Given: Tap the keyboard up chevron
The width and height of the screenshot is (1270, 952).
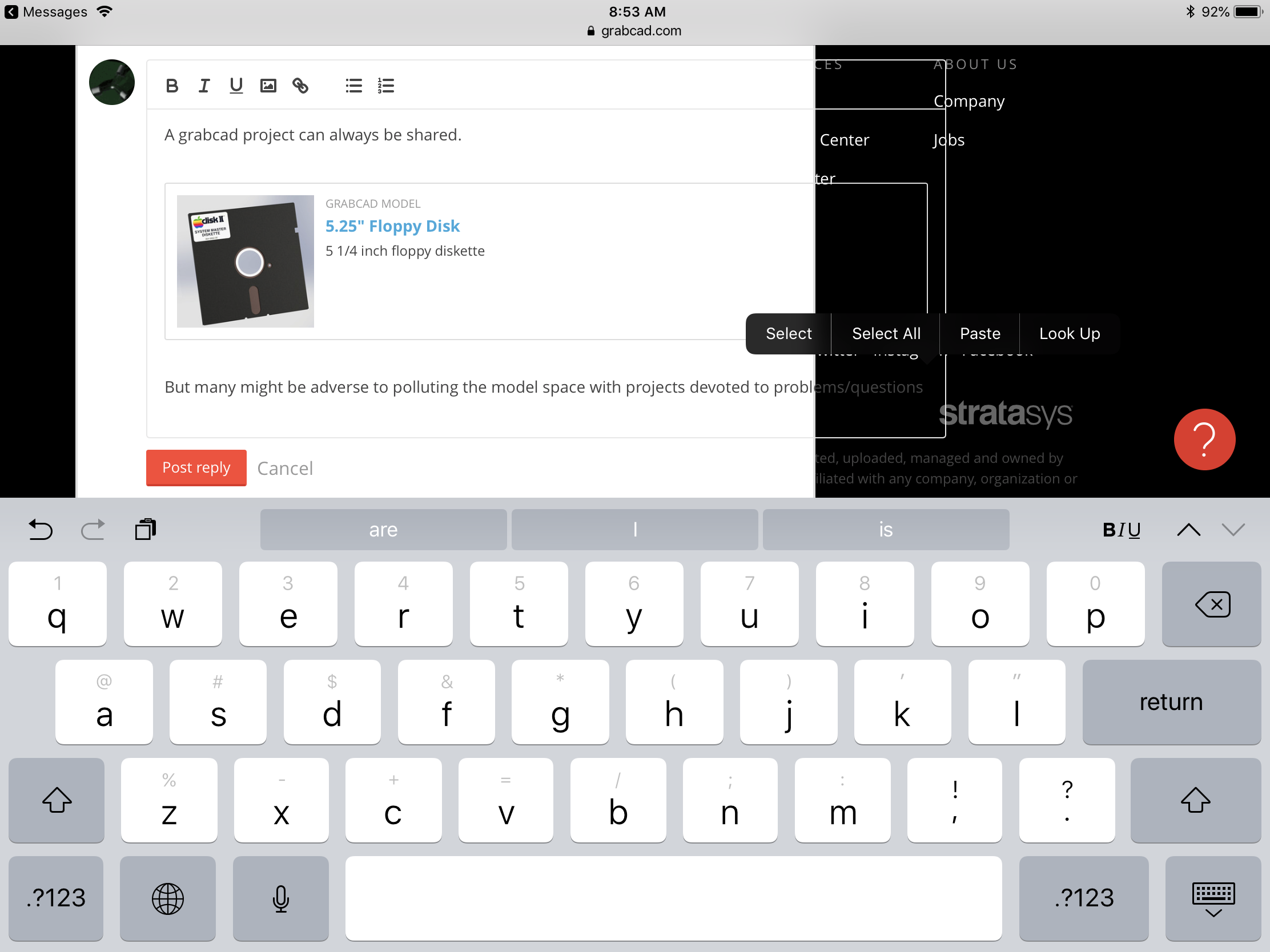Looking at the screenshot, I should click(1188, 530).
